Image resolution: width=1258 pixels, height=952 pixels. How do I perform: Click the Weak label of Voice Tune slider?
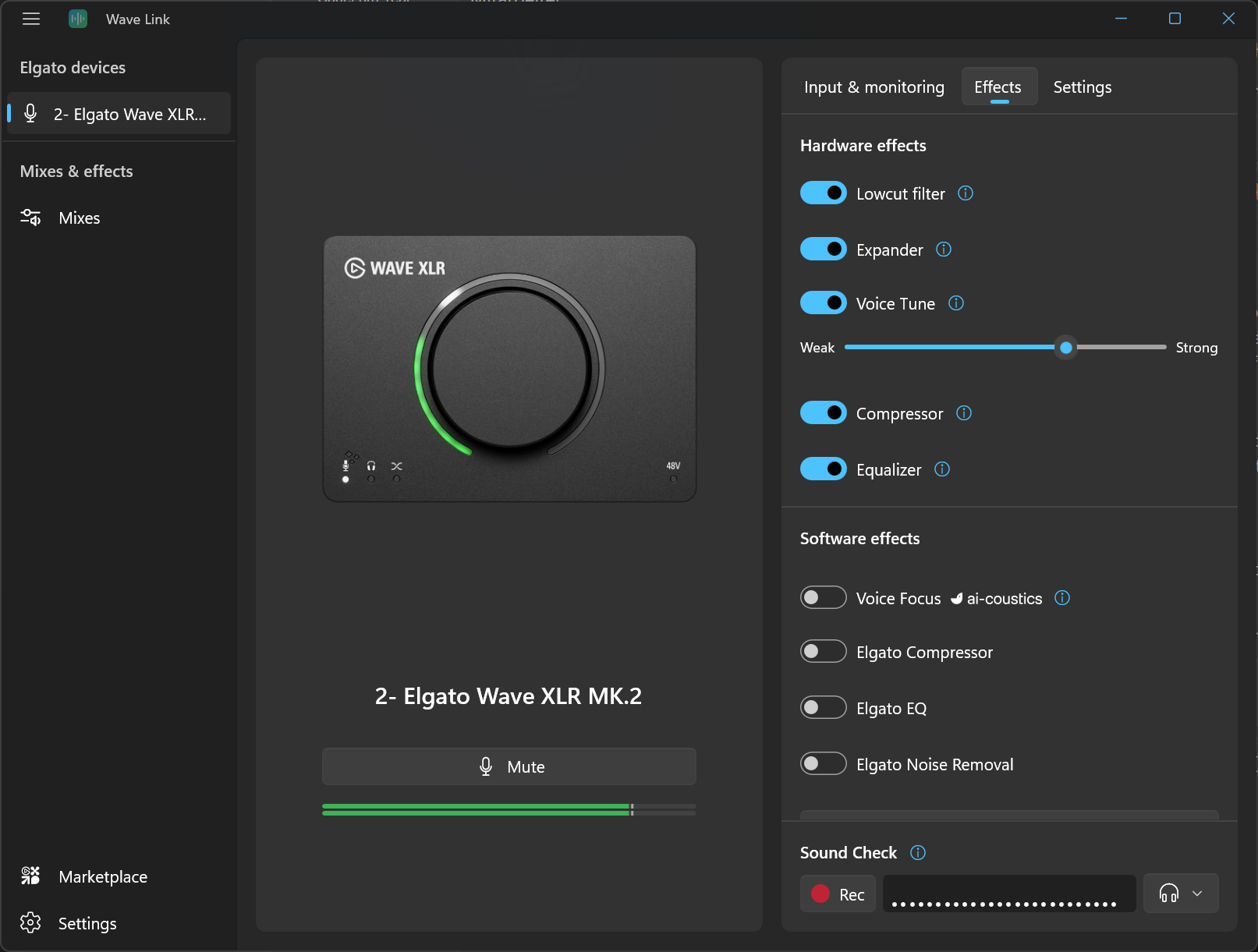coord(817,348)
